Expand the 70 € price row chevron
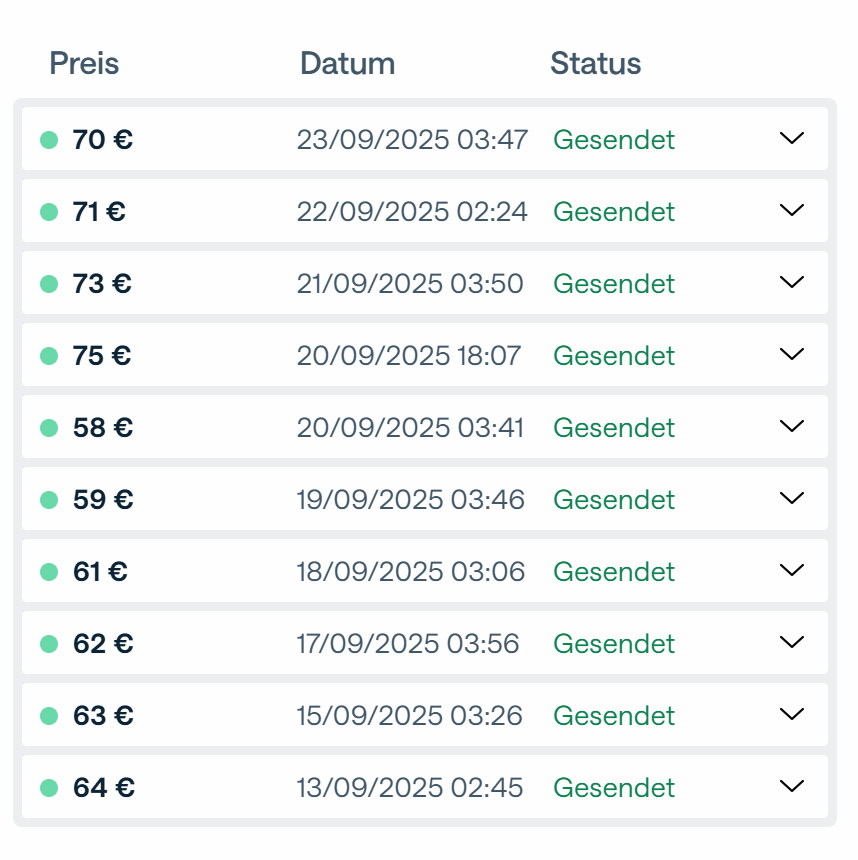This screenshot has width=858, height=860. pos(791,139)
